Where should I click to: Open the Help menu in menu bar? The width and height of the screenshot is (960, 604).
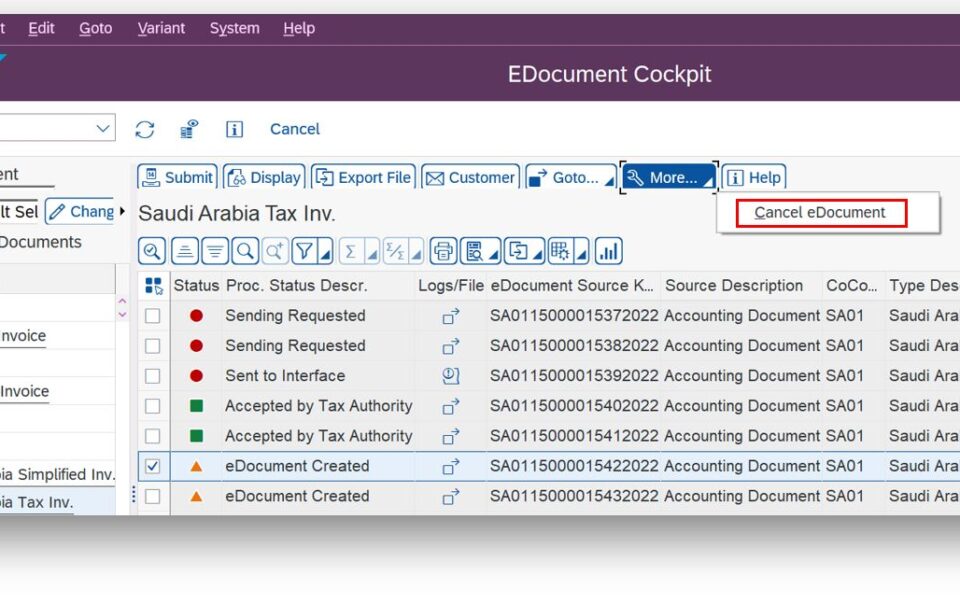coord(299,28)
